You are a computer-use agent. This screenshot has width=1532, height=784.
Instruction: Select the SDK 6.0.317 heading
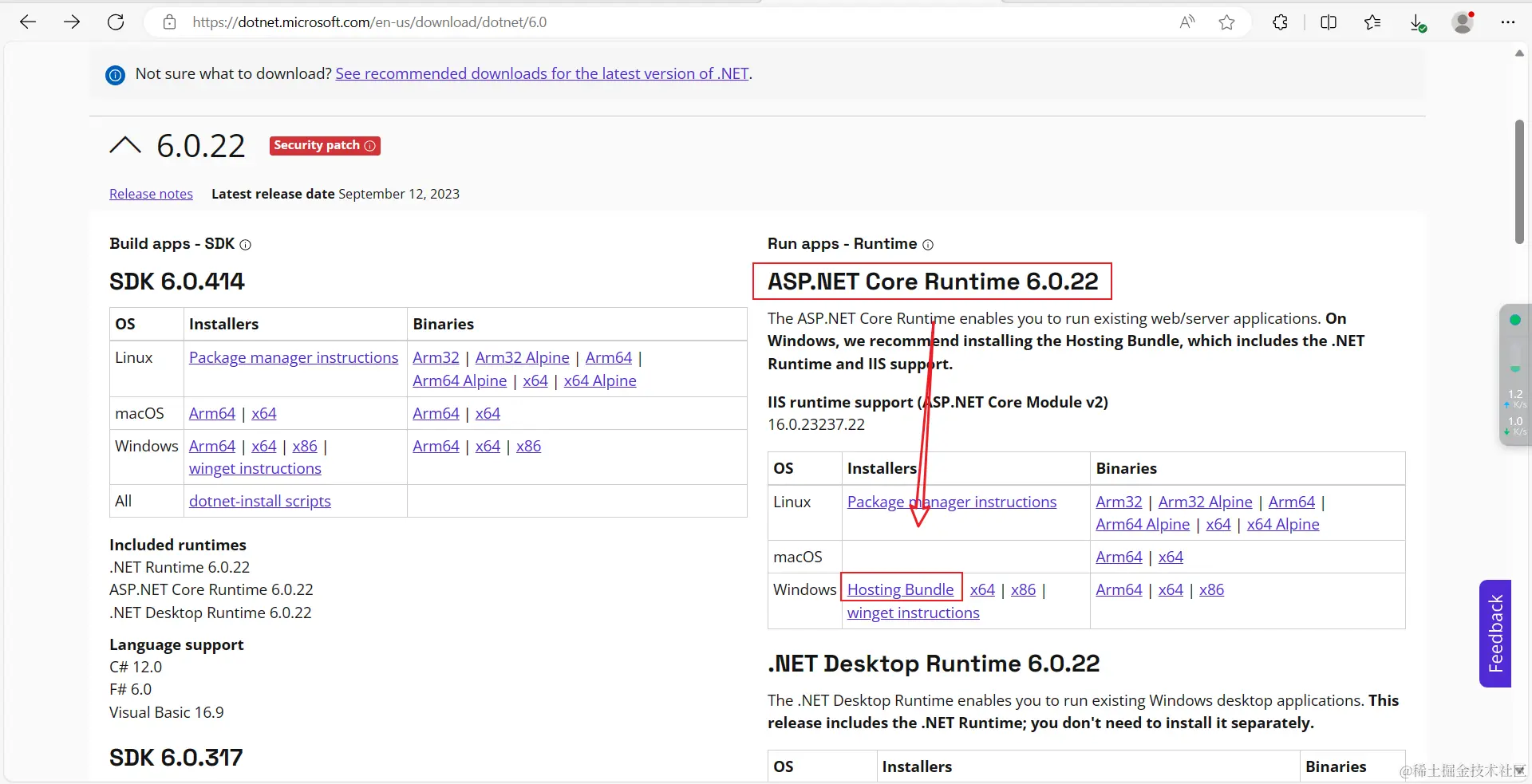coord(176,758)
